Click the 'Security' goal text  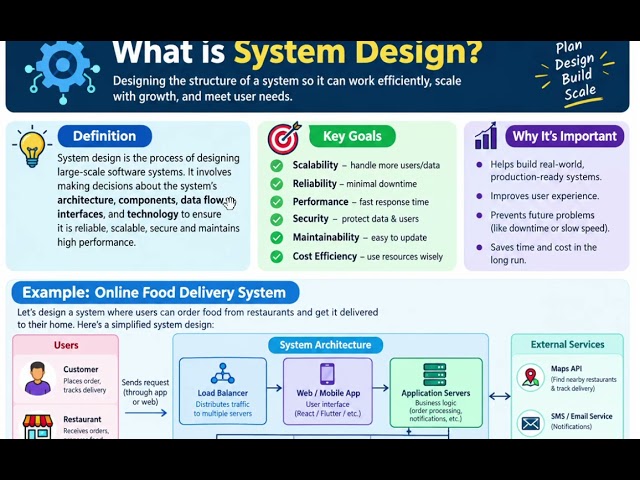pyautogui.click(x=310, y=219)
